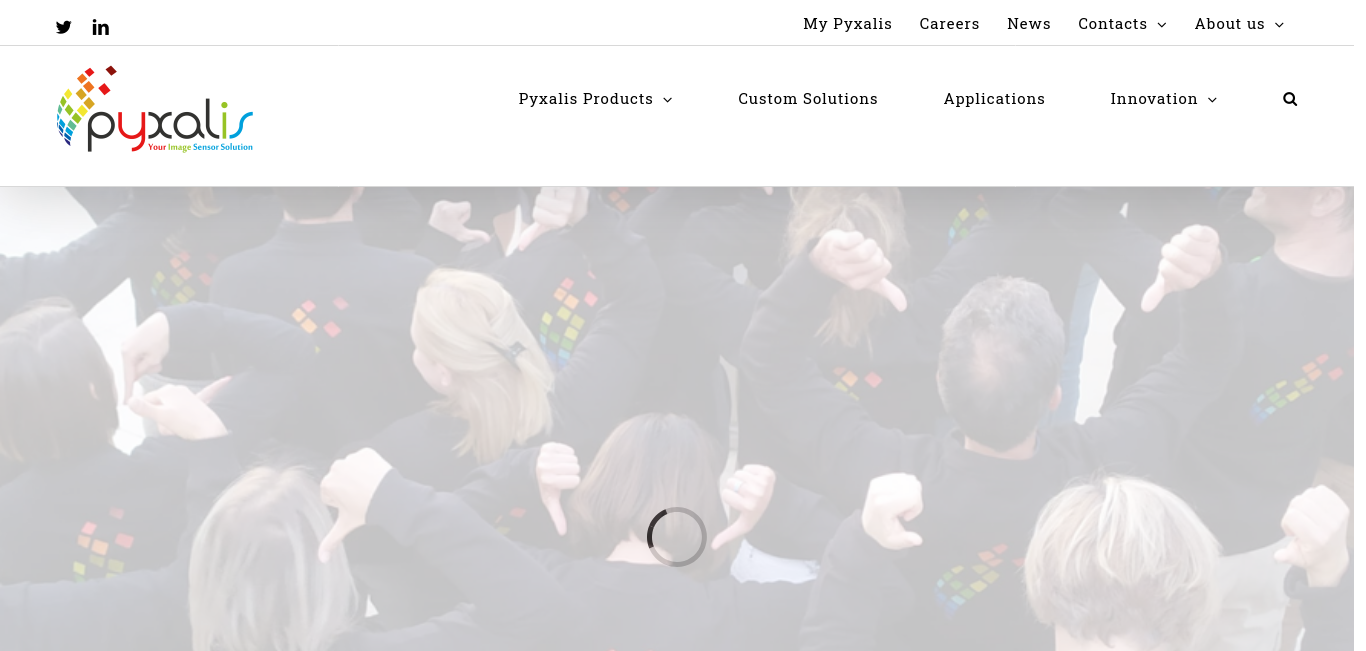Open the Applications page
Image resolution: width=1366 pixels, height=651 pixels.
(x=994, y=99)
